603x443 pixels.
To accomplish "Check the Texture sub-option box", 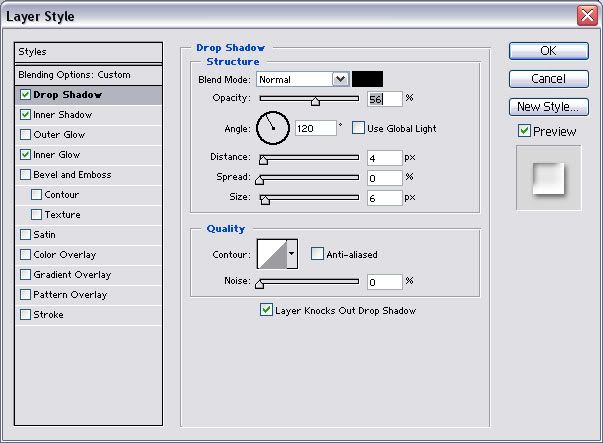I will [x=37, y=215].
